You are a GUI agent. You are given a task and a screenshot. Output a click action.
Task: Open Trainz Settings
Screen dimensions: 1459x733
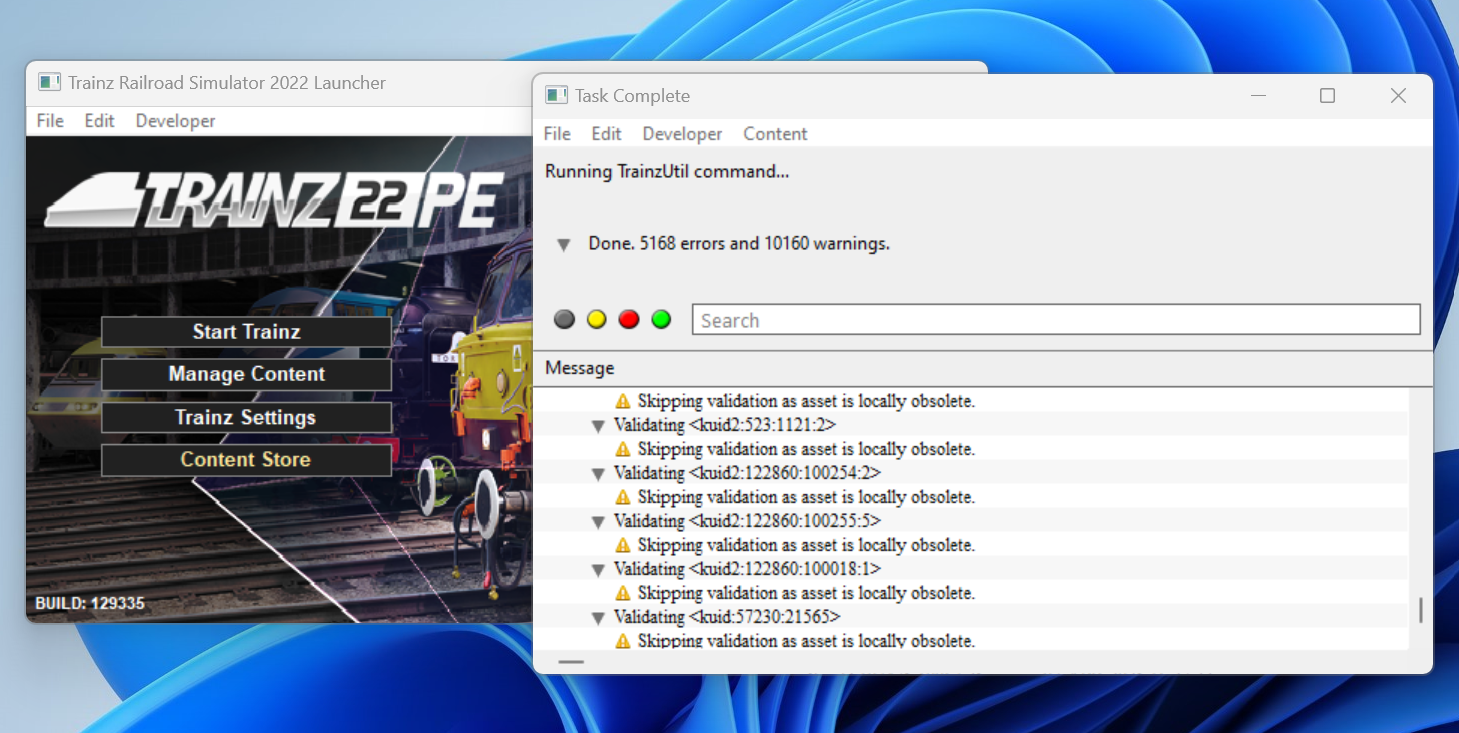click(246, 417)
